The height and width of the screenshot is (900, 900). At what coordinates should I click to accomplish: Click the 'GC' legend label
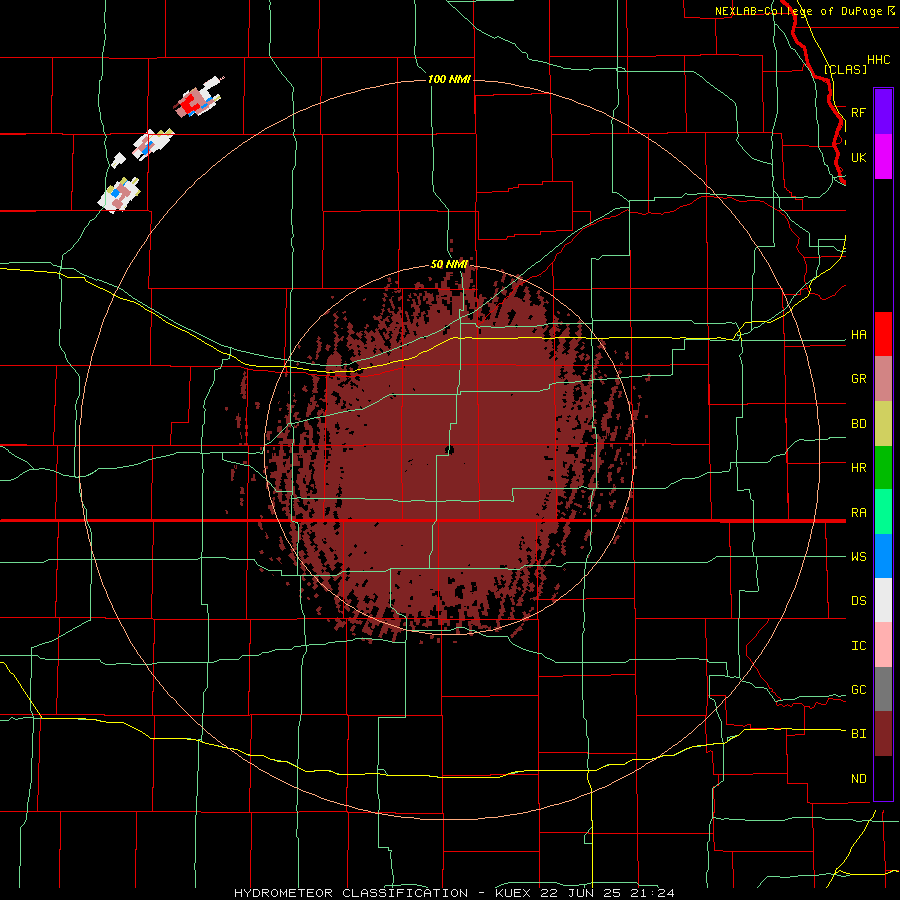coord(858,690)
